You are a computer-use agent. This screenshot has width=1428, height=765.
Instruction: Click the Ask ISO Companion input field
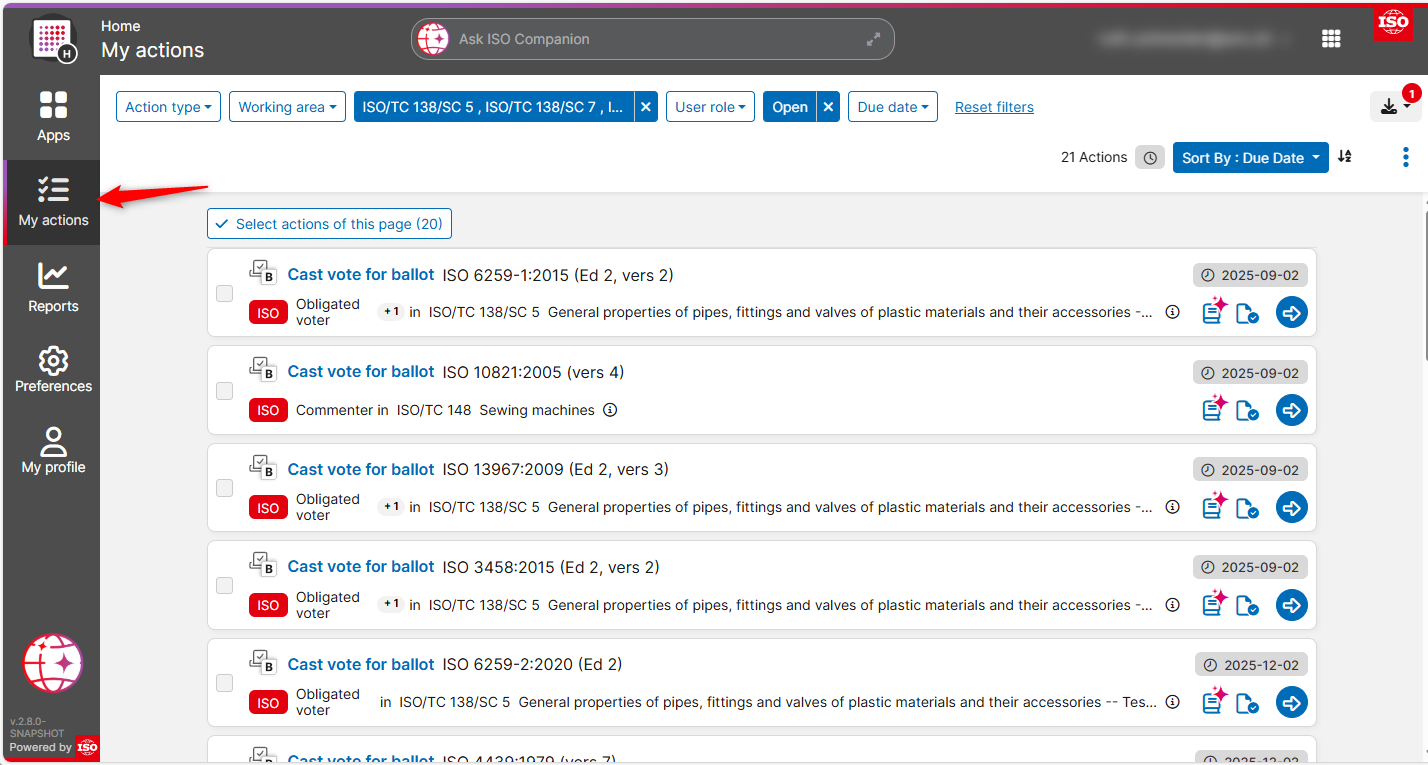[x=652, y=39]
